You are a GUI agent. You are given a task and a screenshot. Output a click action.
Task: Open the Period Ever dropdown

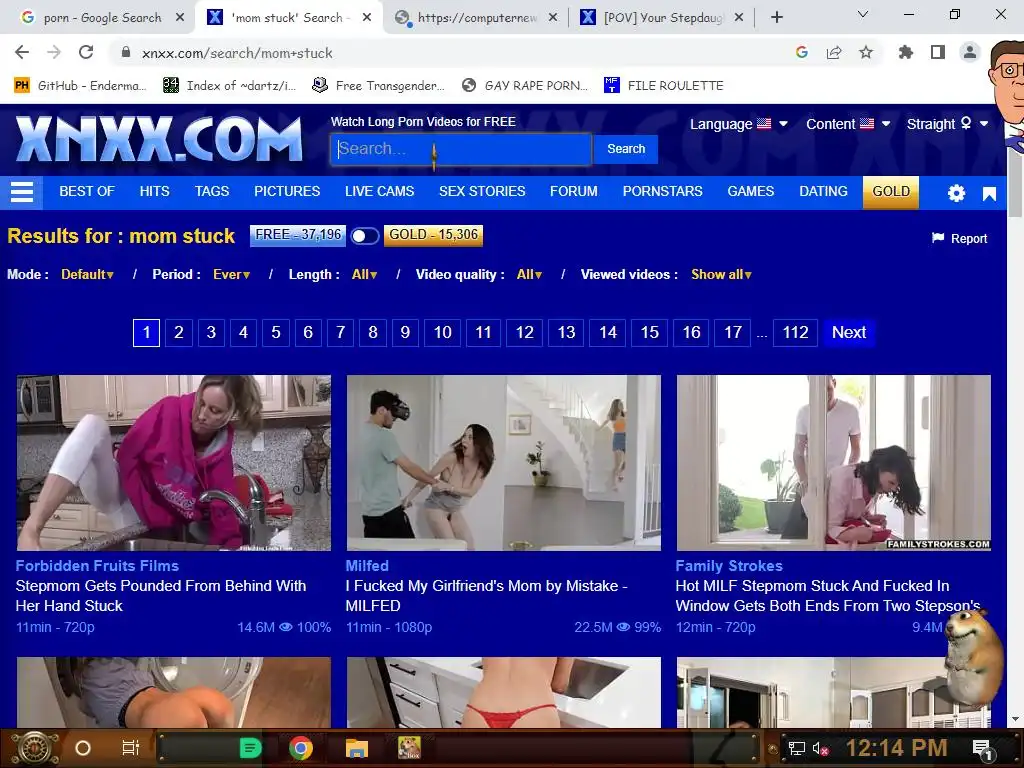point(231,274)
